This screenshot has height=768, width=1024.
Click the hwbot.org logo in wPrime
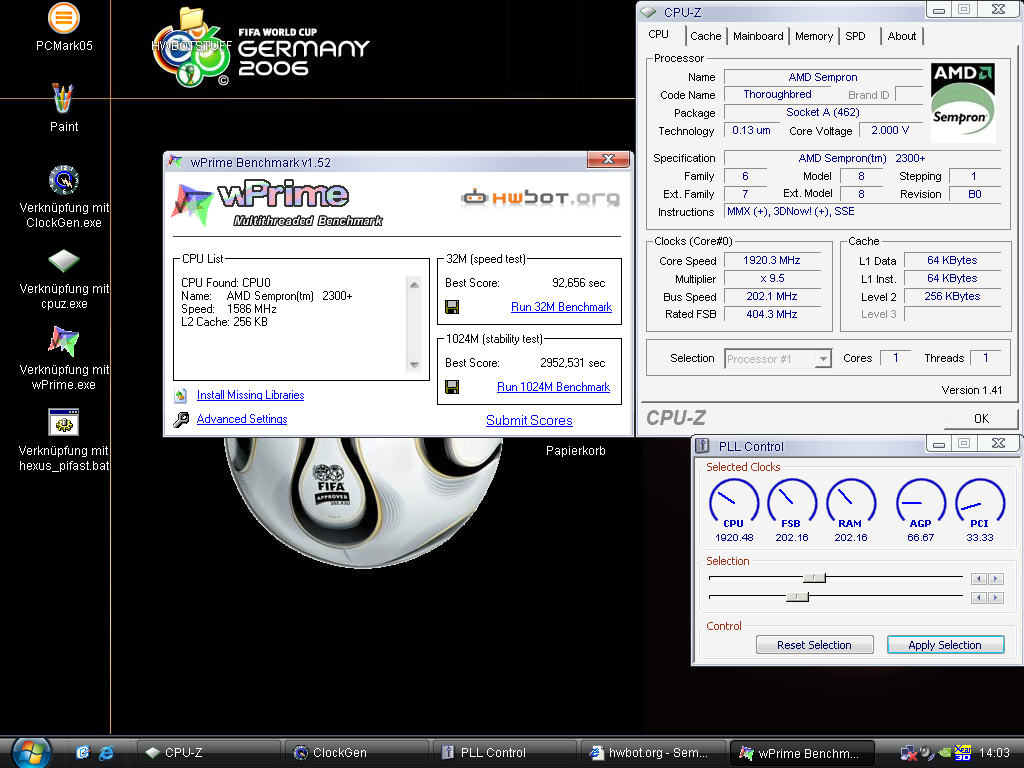point(540,197)
